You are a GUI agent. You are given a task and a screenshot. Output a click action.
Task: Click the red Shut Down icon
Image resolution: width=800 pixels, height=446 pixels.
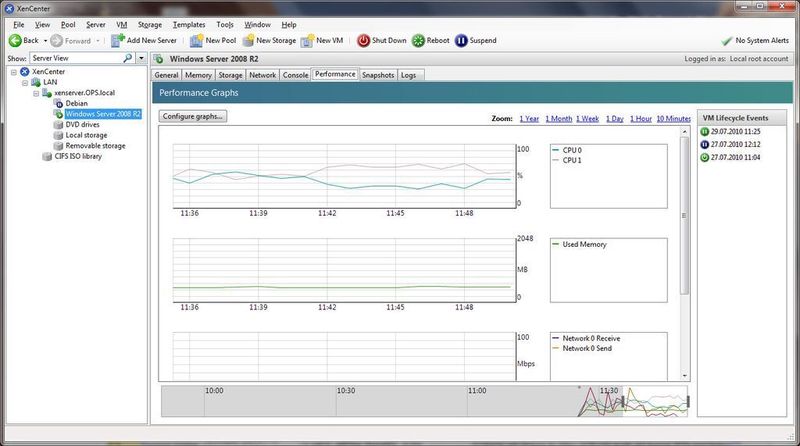363,40
